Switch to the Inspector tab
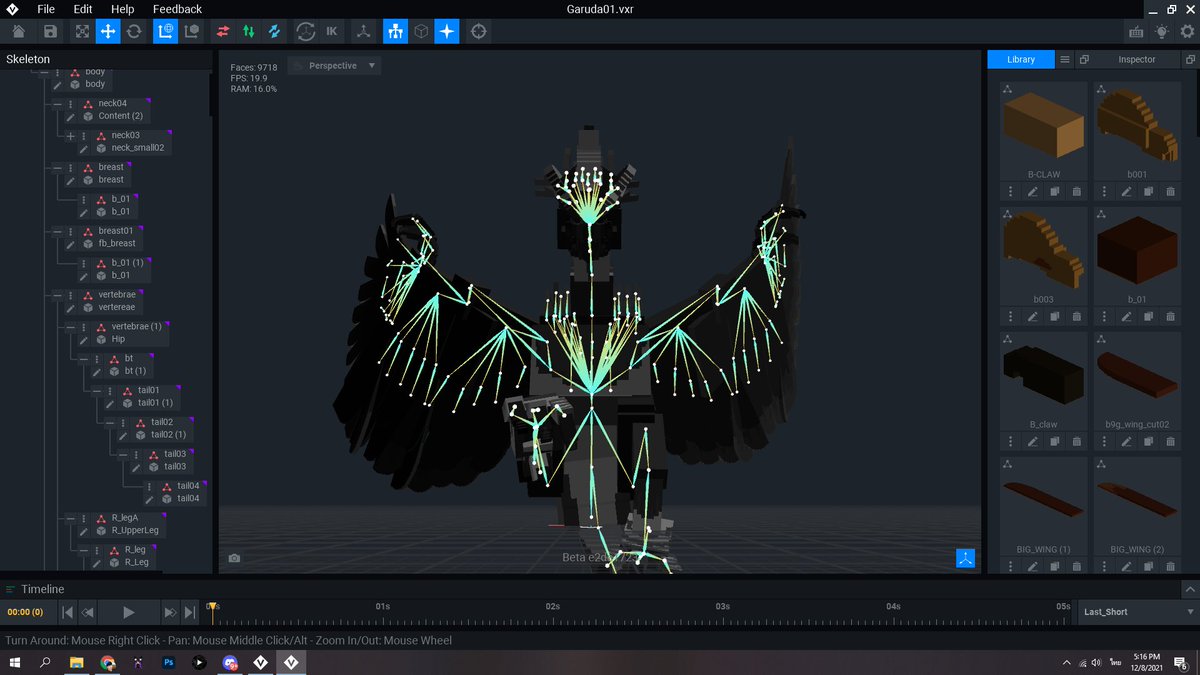The image size is (1200, 675). click(x=1136, y=60)
